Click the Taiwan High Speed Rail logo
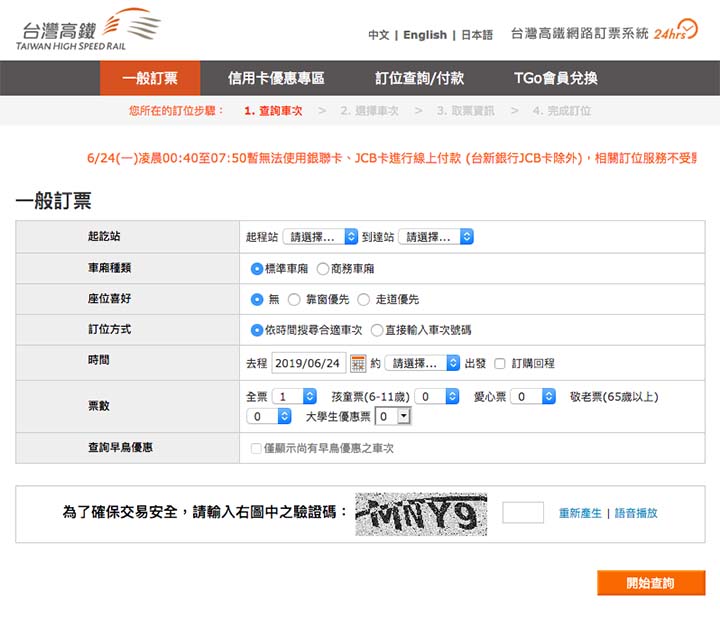The width and height of the screenshot is (720, 619). pyautogui.click(x=88, y=30)
